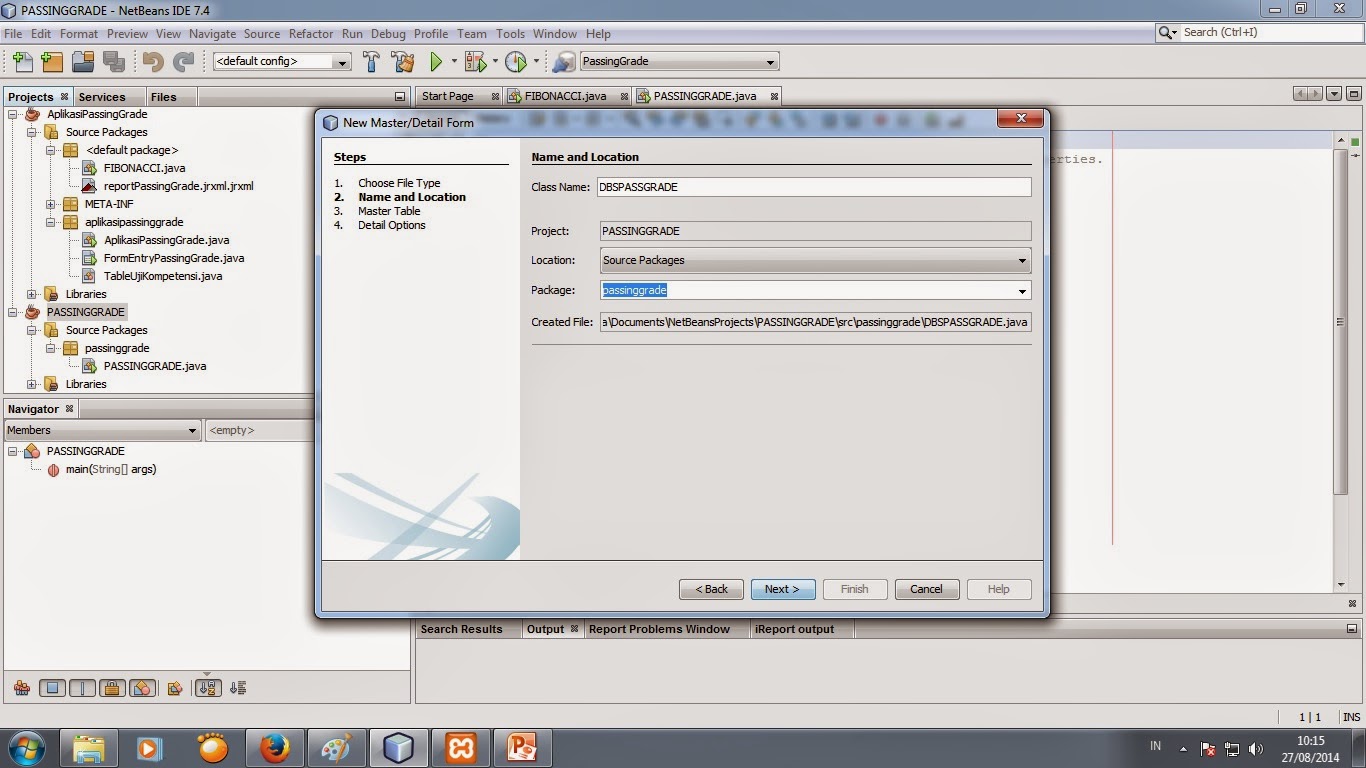1366x768 pixels.
Task: Click the New File toolbar icon
Action: [22, 62]
